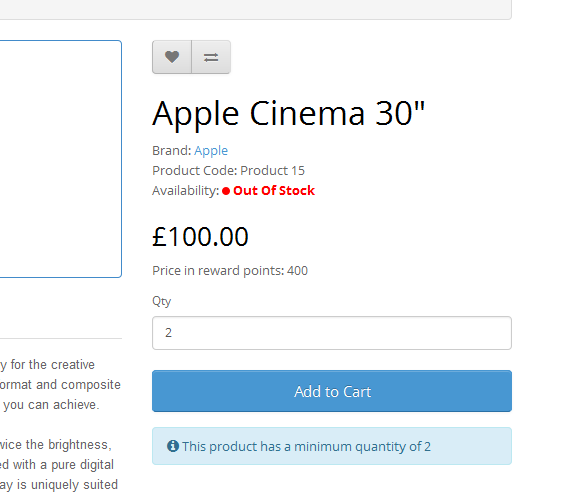Image resolution: width=574 pixels, height=496 pixels.
Task: Open the Apple brand link
Action: (211, 150)
